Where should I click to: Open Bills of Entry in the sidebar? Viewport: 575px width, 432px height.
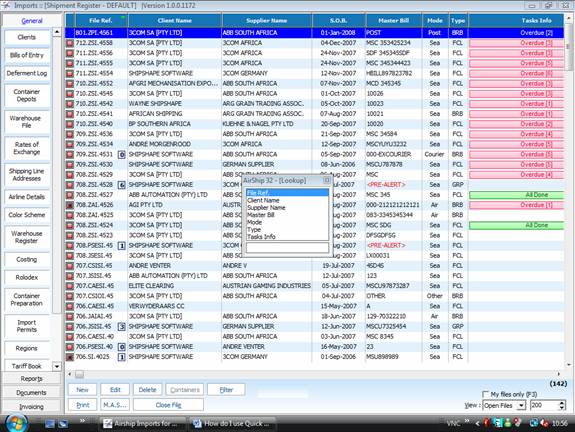pyautogui.click(x=27, y=55)
